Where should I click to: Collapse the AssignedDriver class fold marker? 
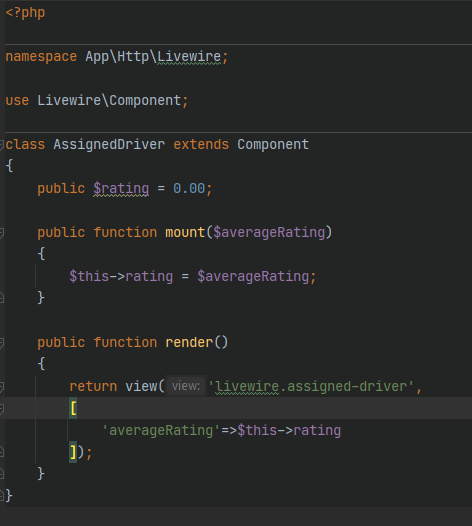[1, 145]
